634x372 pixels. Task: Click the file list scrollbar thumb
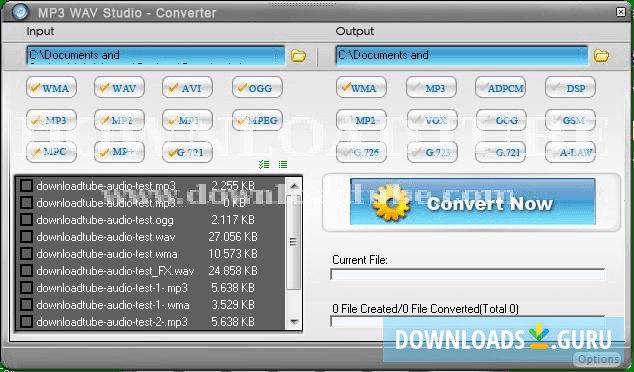point(294,242)
